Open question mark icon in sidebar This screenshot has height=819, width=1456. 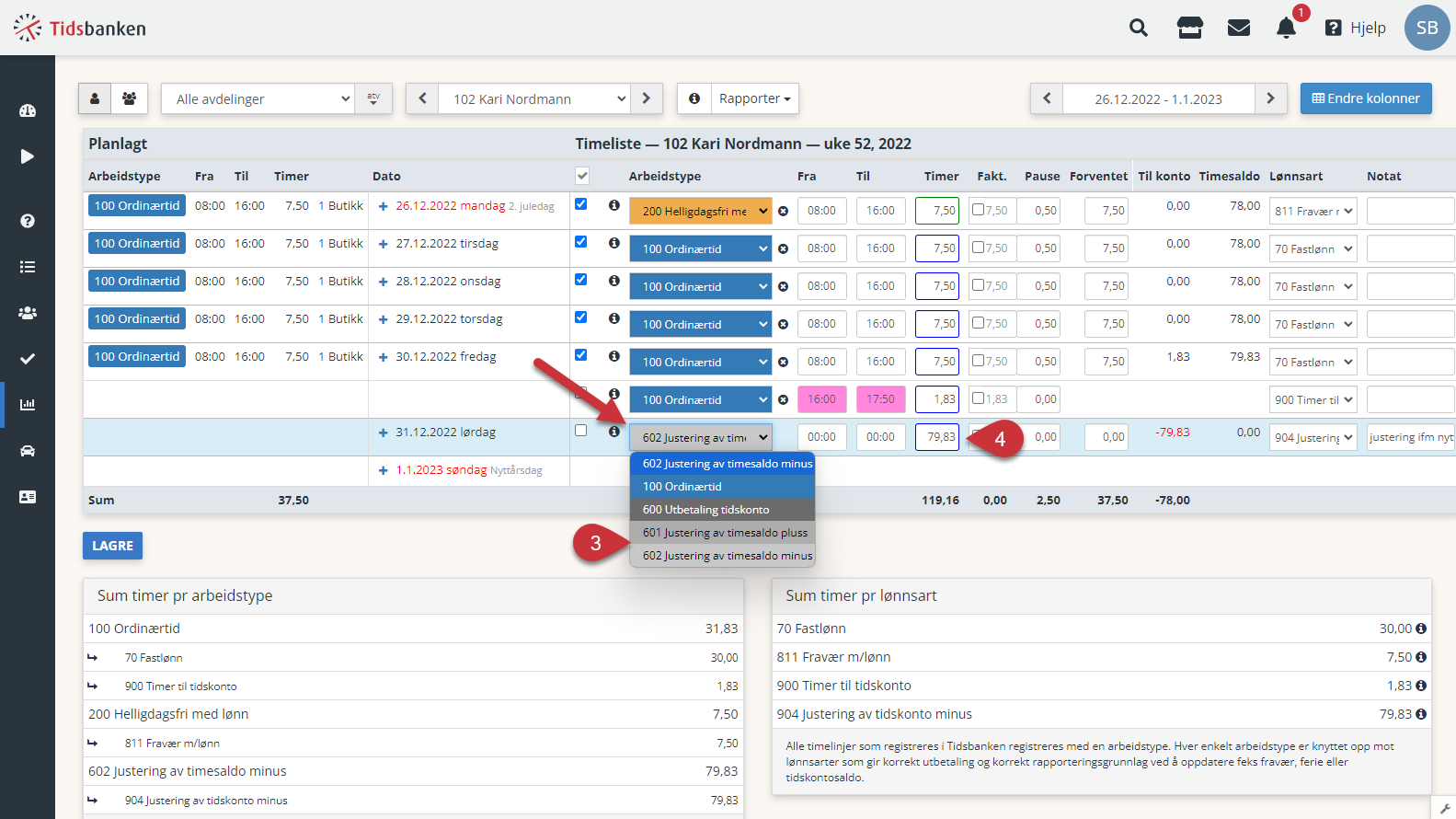click(28, 221)
